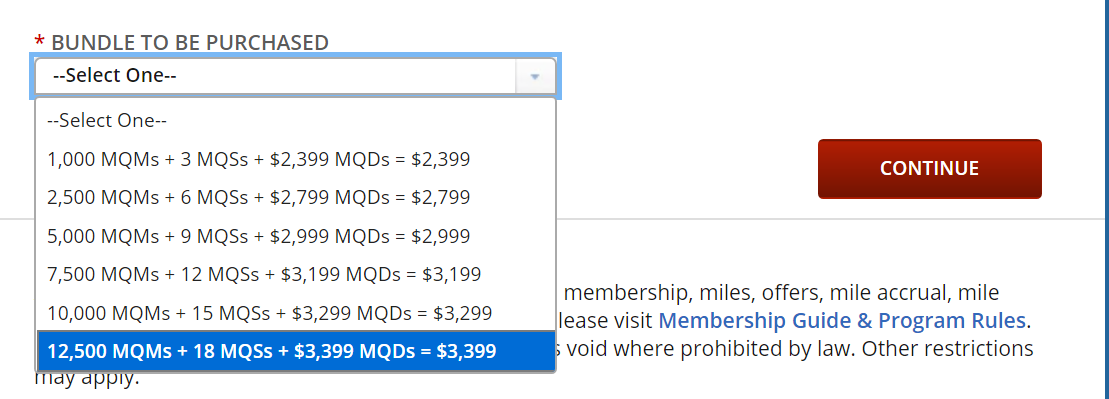The height and width of the screenshot is (399, 1109).
Task: Click the red CONTINUE button
Action: [929, 169]
